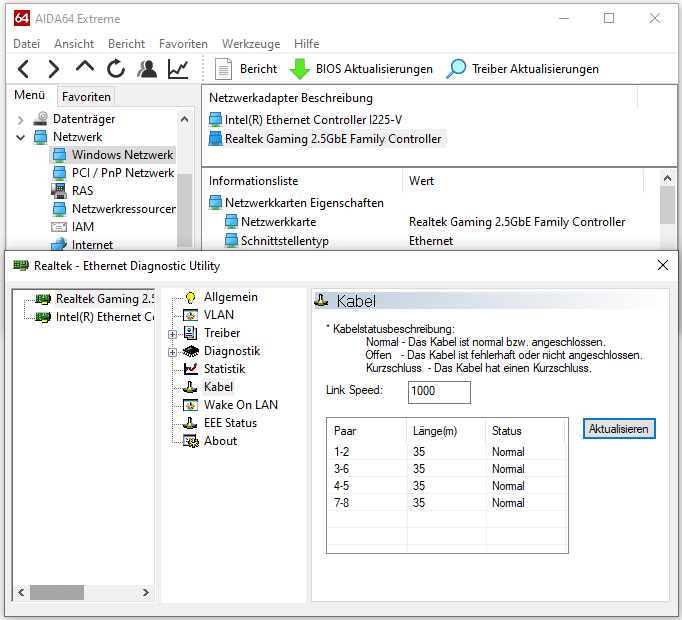The width and height of the screenshot is (682, 620).
Task: Open the Ansicht menu
Action: click(x=74, y=44)
